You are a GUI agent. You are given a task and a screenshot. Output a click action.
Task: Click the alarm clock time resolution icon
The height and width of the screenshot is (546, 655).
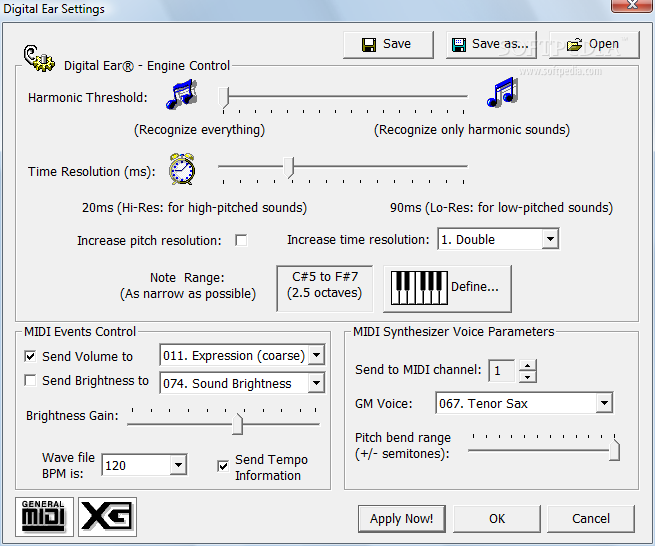tap(182, 169)
